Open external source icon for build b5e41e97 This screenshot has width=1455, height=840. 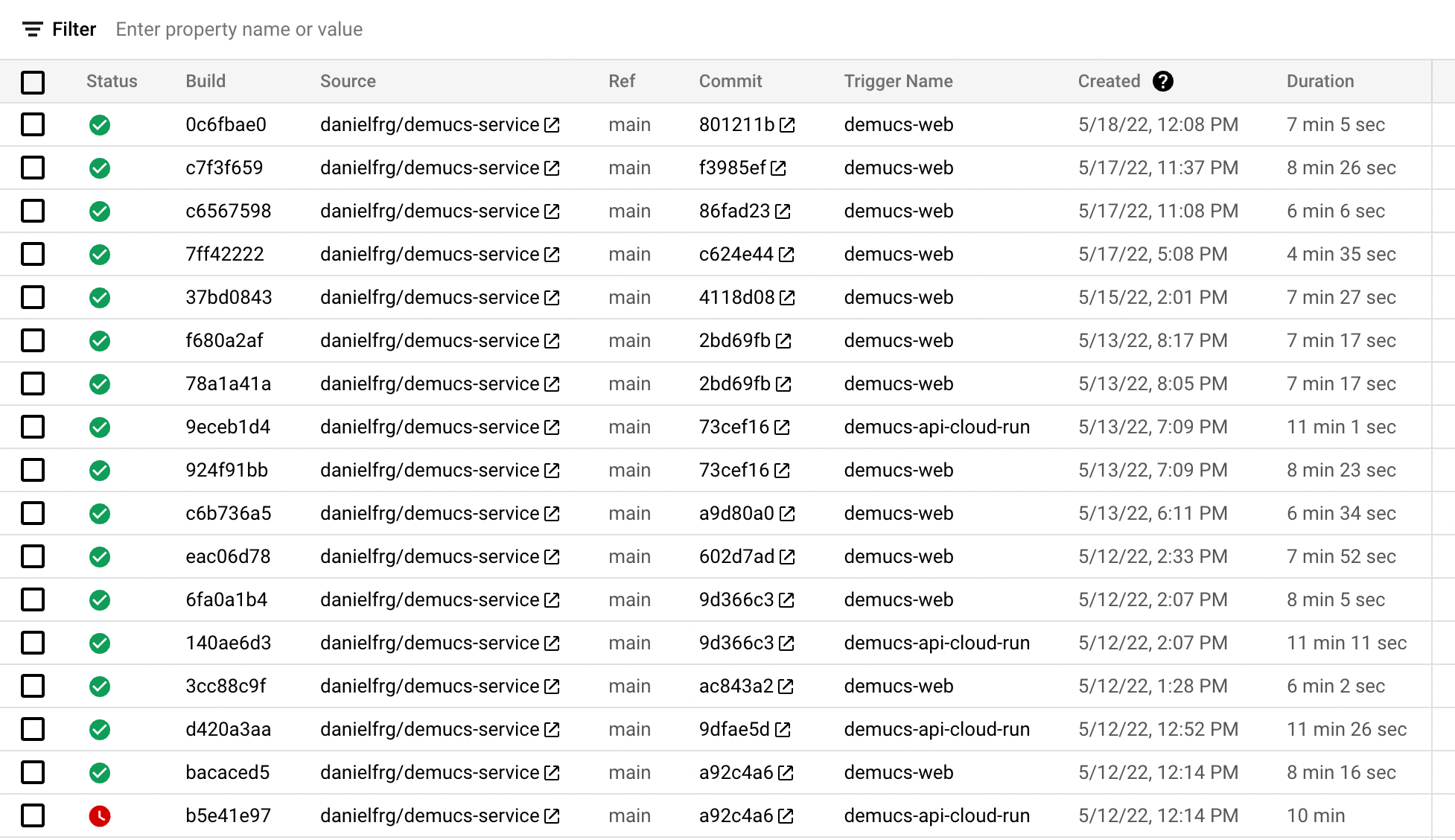tap(552, 816)
